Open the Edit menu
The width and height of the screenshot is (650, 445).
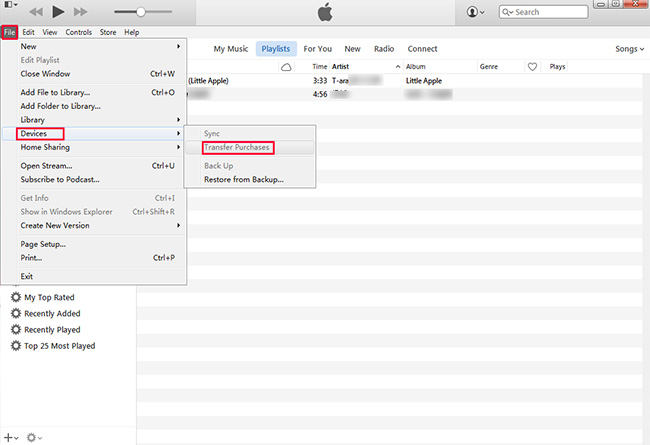pyautogui.click(x=28, y=32)
